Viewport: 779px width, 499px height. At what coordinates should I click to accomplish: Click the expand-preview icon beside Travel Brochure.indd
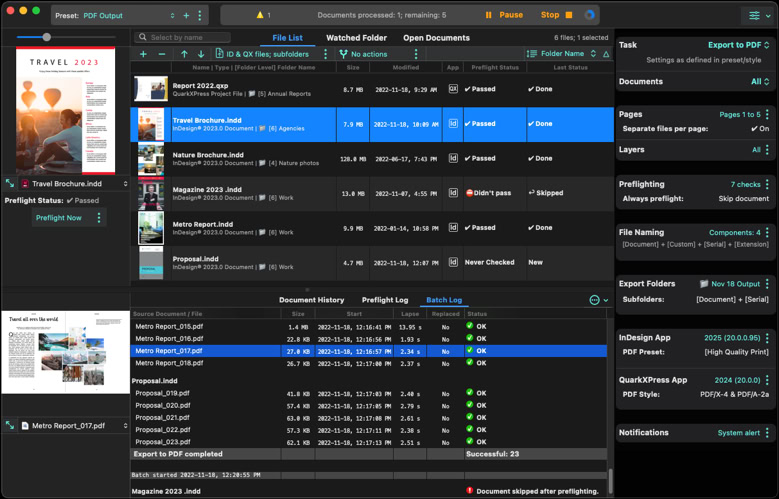(10, 184)
